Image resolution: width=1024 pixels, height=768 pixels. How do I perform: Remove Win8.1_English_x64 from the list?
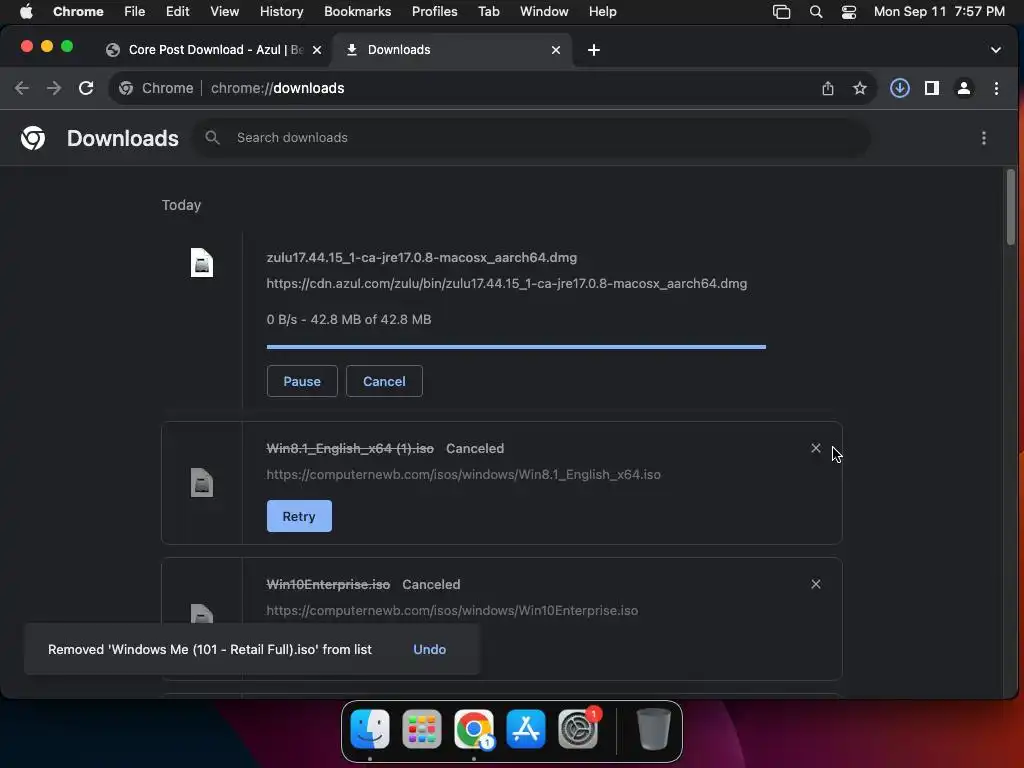coord(816,448)
